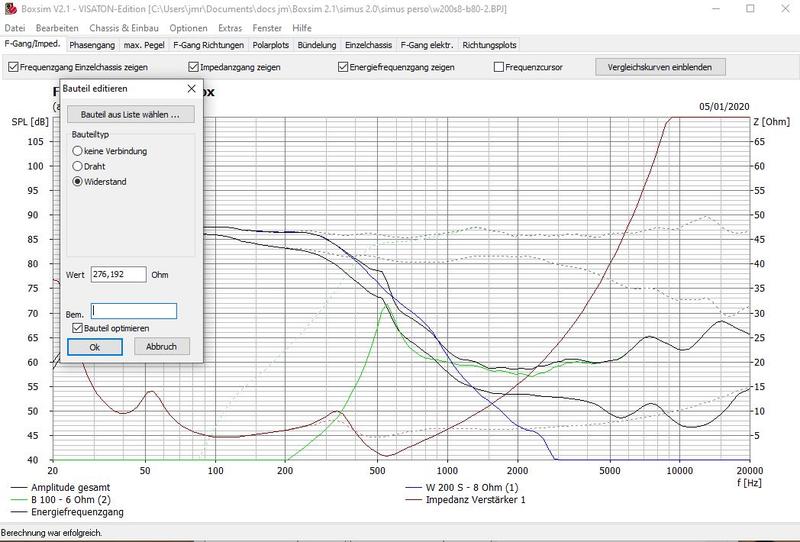Uncheck Frequenzgang Einzelchassis zeigen
The image size is (800, 542).
click(x=13, y=68)
